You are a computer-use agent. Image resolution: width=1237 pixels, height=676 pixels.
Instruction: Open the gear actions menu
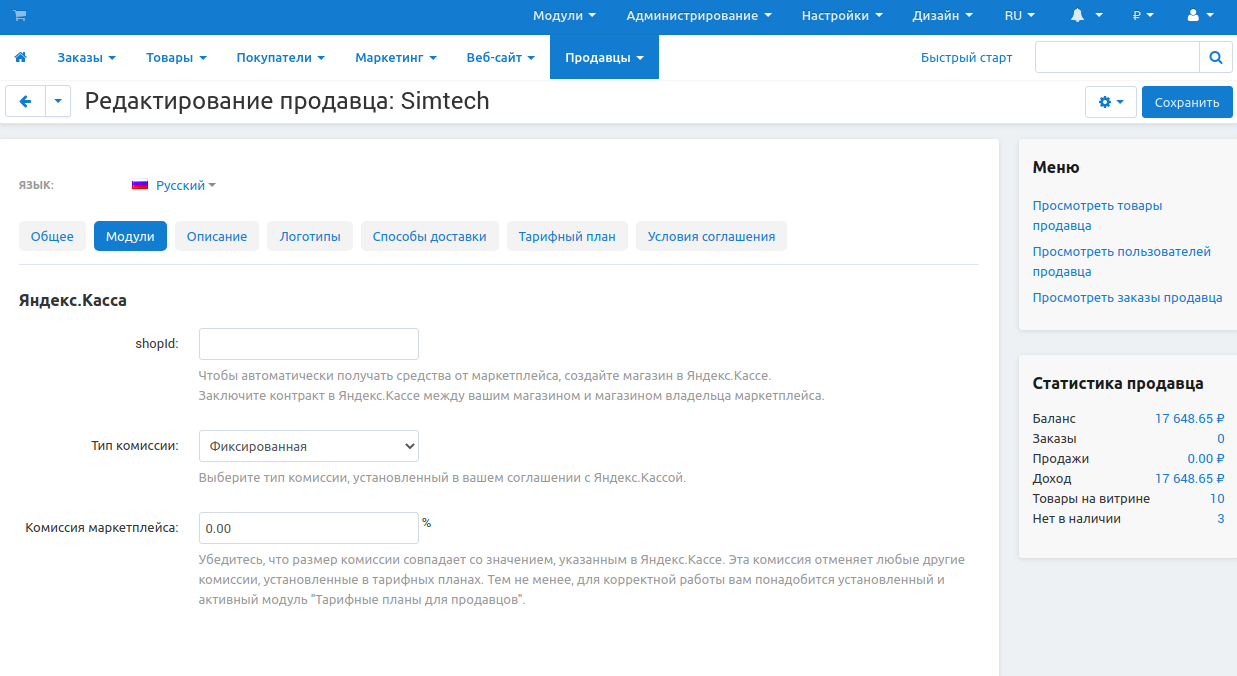[x=1111, y=102]
